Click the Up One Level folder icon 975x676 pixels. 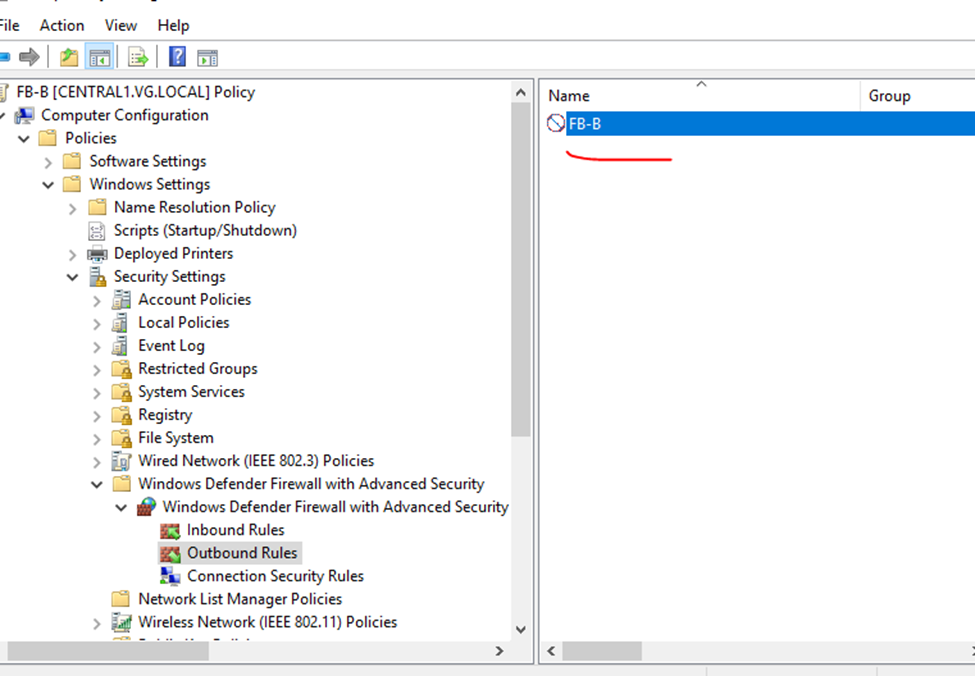point(69,57)
